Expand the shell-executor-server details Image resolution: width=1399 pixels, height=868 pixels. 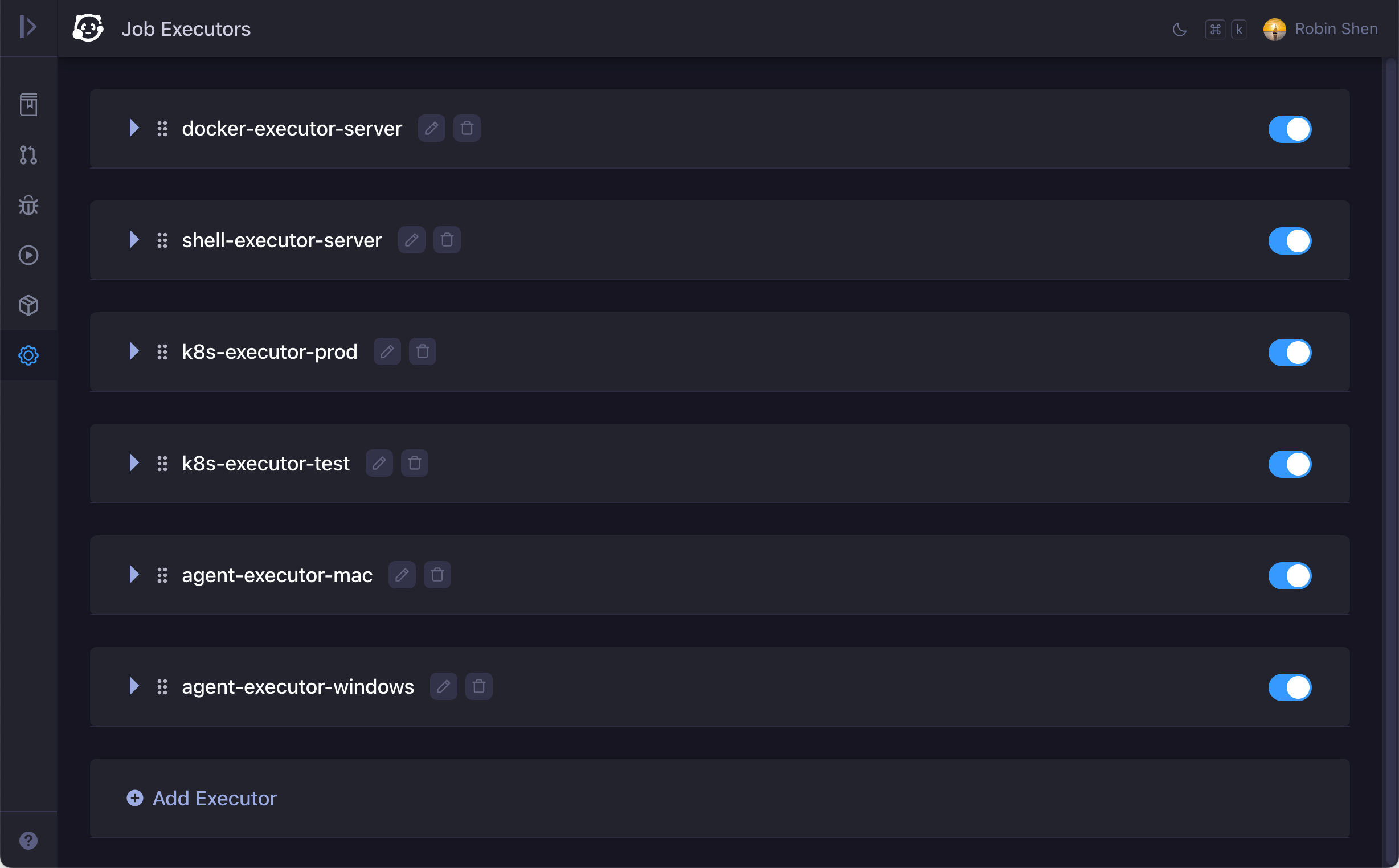tap(134, 239)
